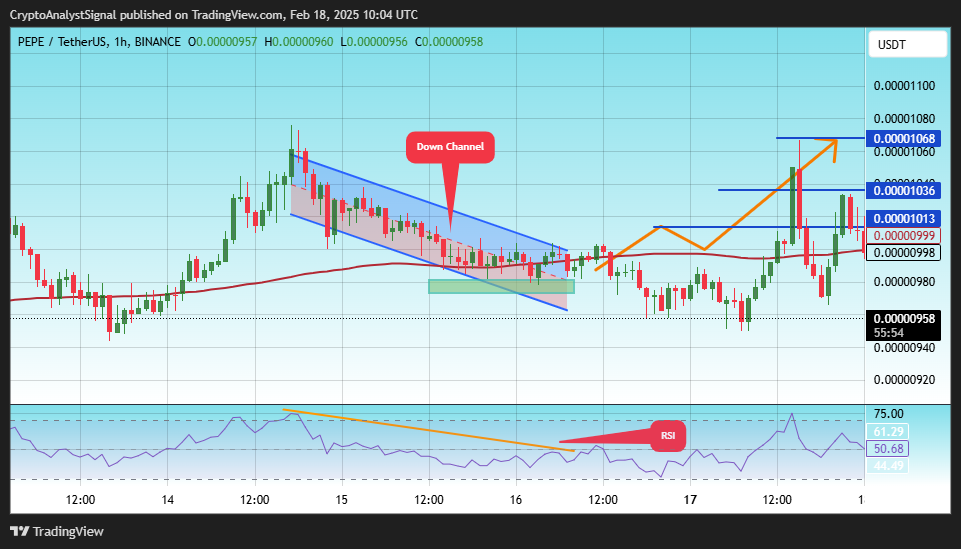
Task: Click the 0.00001100 axis value
Action: point(904,86)
